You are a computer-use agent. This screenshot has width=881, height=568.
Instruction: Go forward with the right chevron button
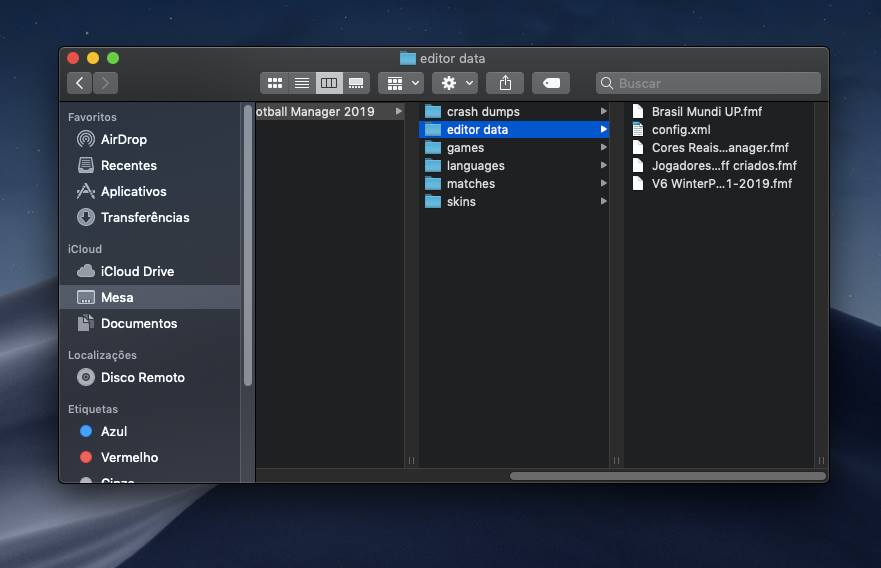point(106,83)
